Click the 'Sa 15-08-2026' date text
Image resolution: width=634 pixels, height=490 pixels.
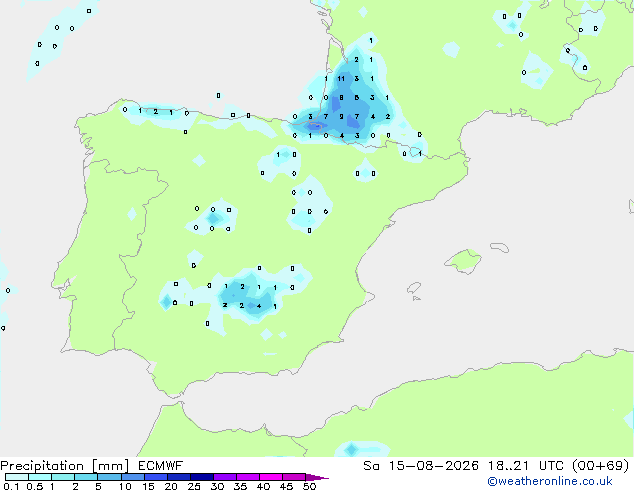421,466
